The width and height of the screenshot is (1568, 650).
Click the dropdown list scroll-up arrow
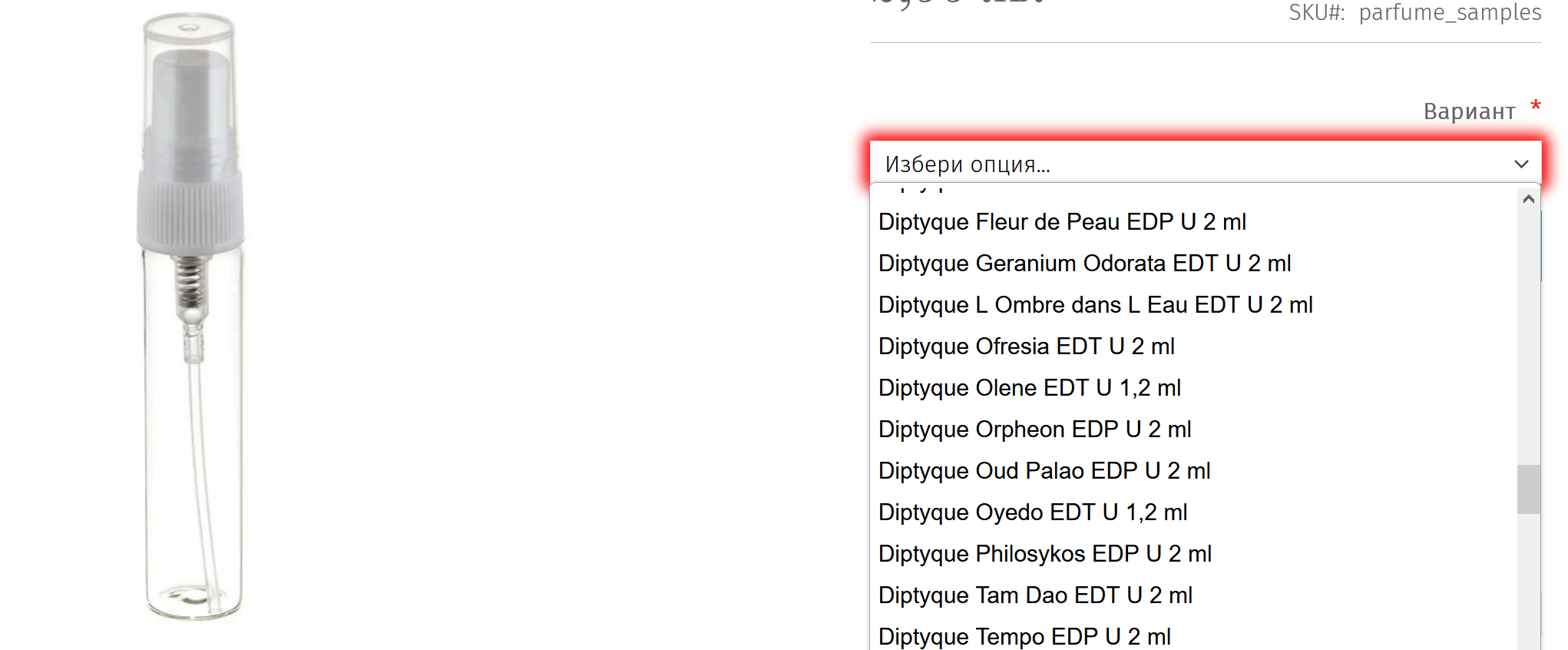[1528, 199]
